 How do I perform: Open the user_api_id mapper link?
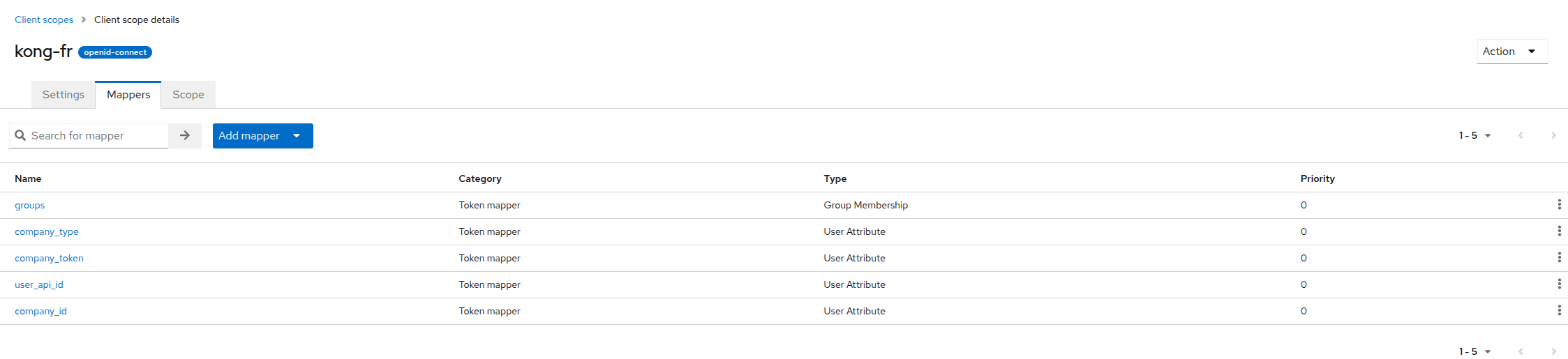[39, 284]
